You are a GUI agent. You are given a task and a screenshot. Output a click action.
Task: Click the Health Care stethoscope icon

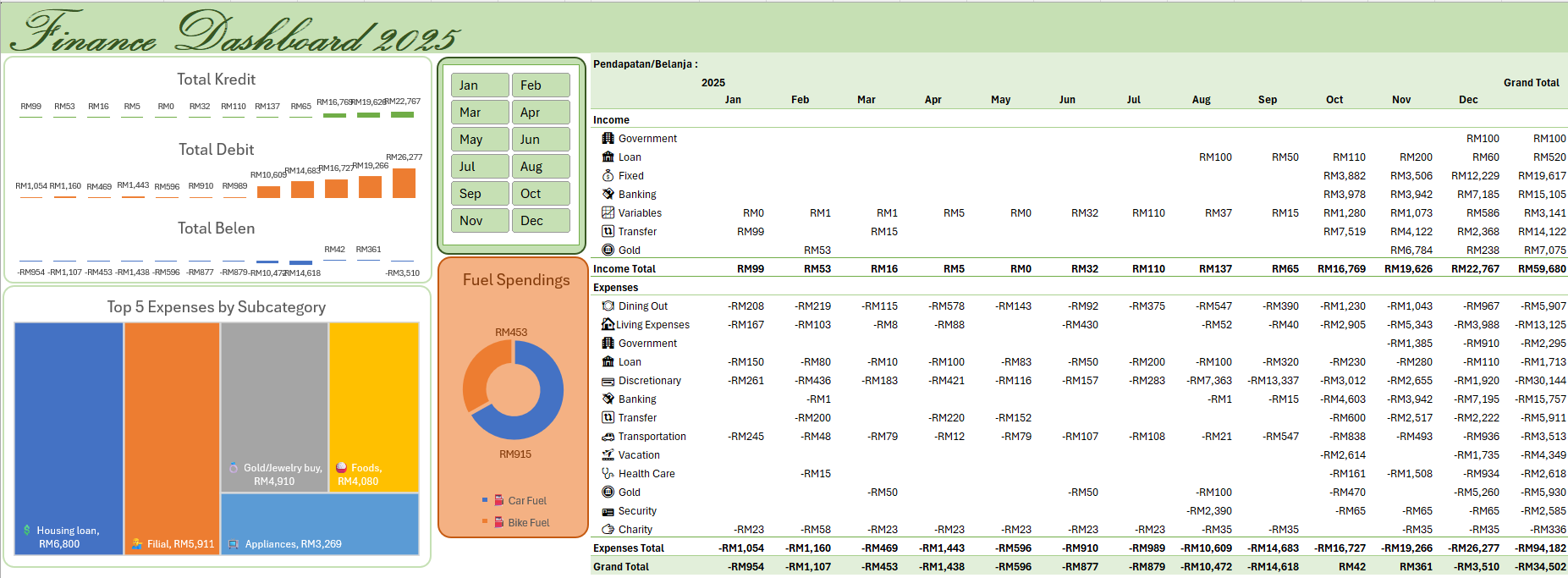pos(608,474)
